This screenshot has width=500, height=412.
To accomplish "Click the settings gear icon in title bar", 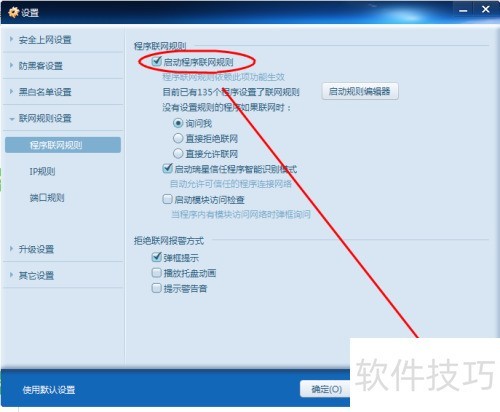I will 13,12.
